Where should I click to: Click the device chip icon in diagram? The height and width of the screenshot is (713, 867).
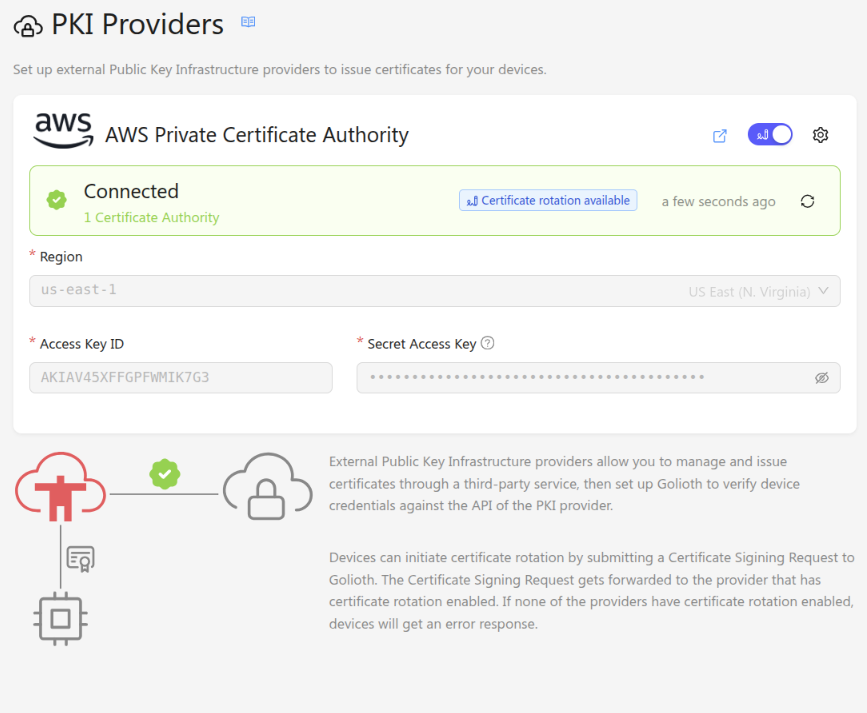pyautogui.click(x=61, y=617)
